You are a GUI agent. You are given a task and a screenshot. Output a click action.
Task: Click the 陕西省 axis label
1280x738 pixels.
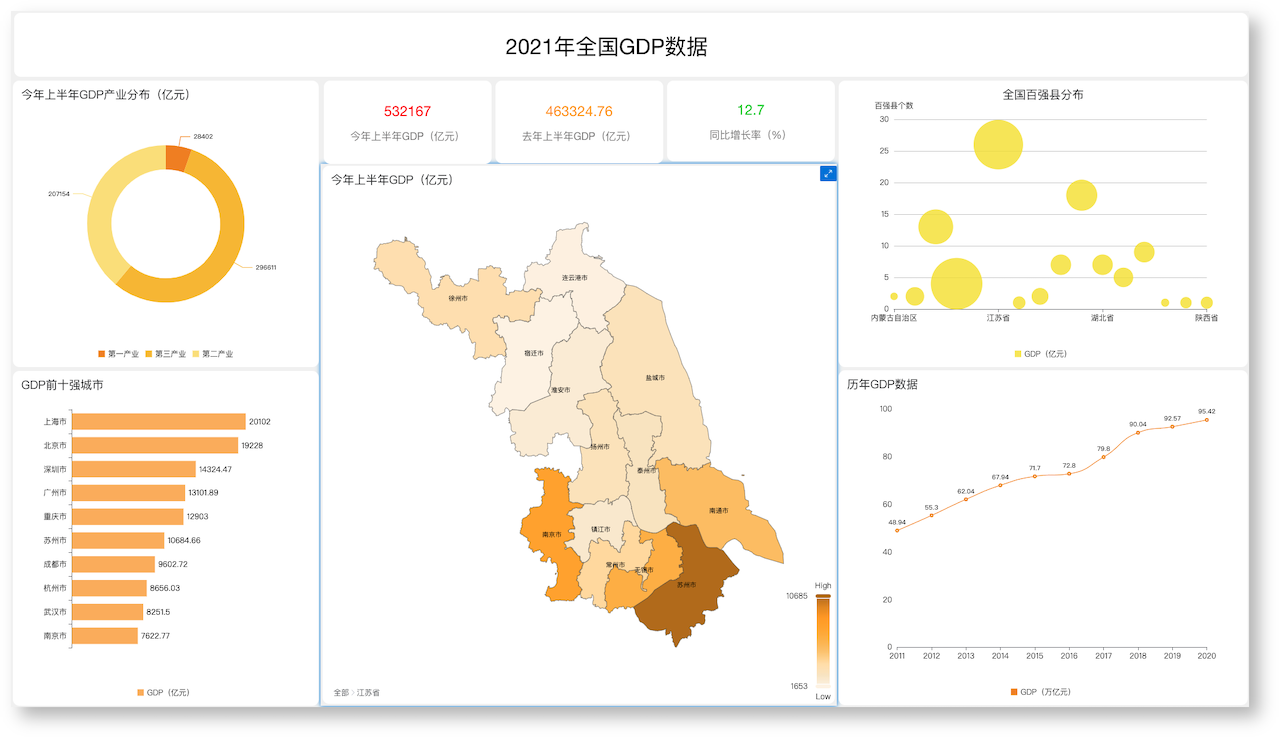tap(1206, 317)
